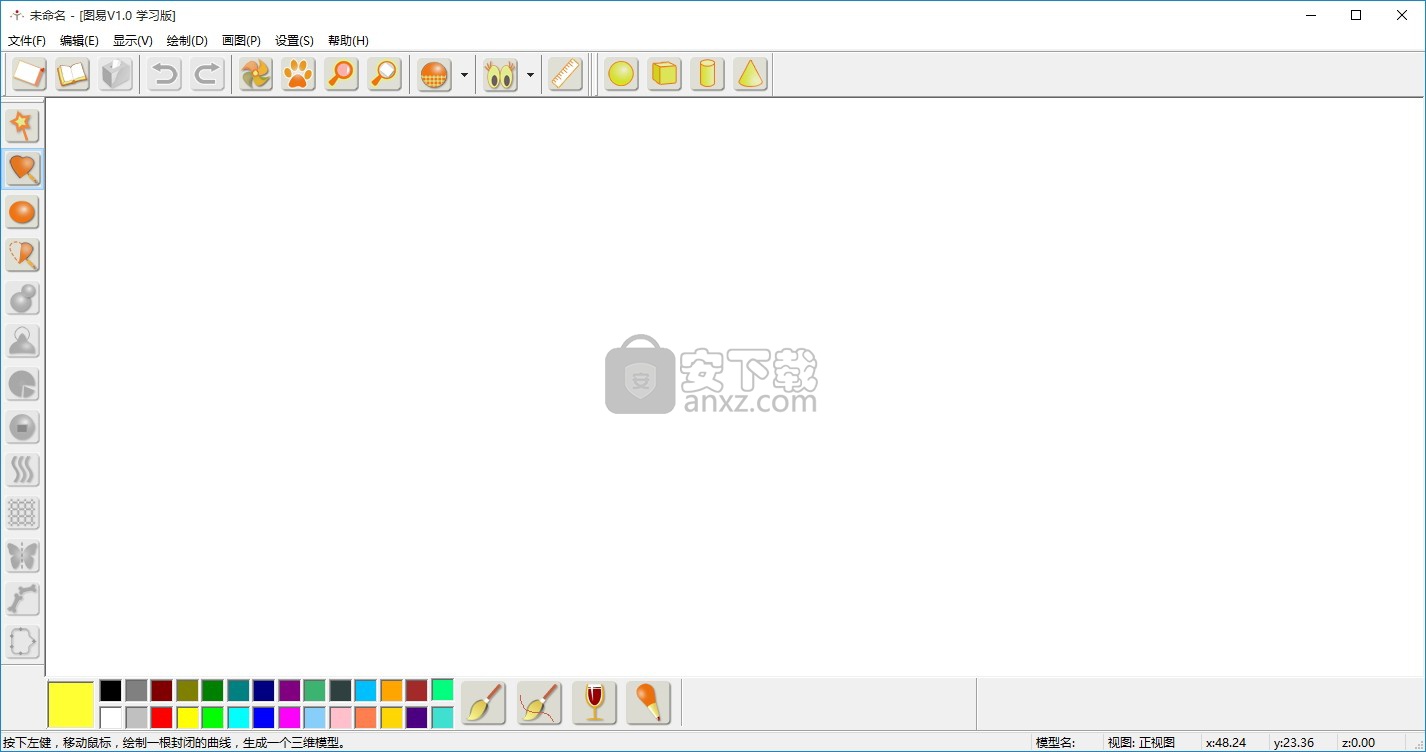Select the heart with pencil draw tool
The width and height of the screenshot is (1426, 752).
tap(22, 168)
